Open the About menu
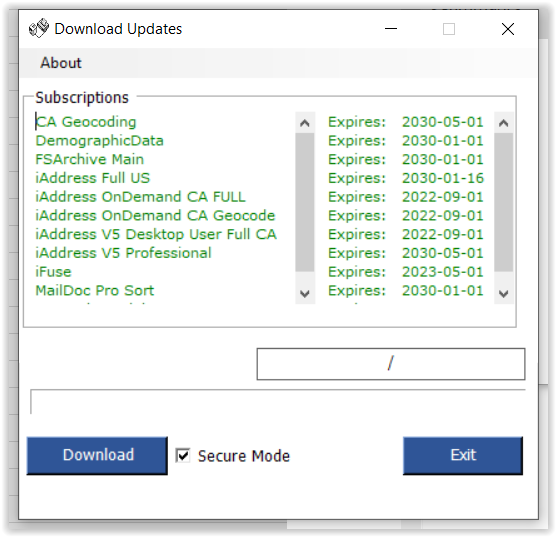Image resolution: width=556 pixels, height=537 pixels. point(61,63)
